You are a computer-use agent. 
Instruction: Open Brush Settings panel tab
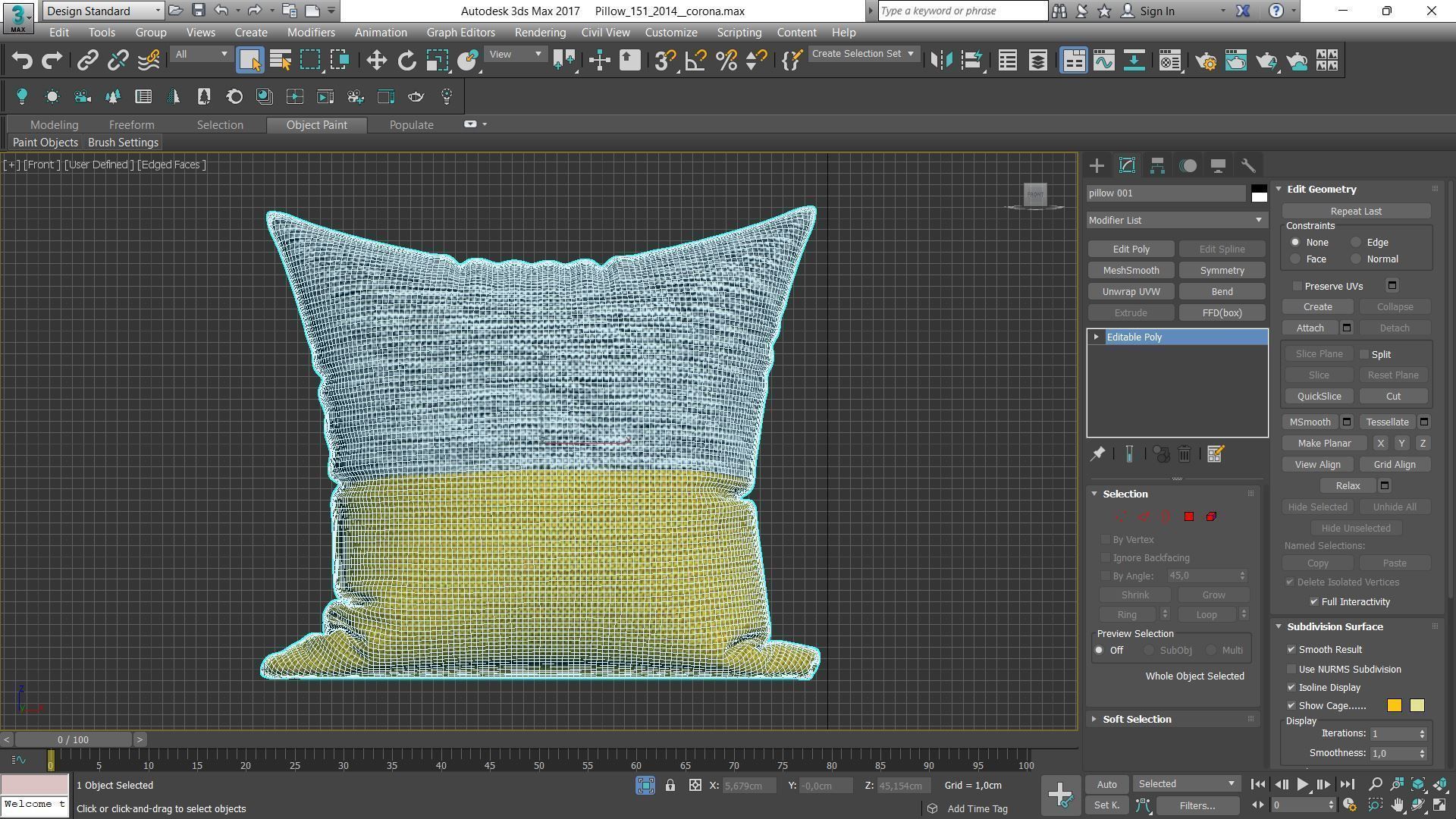click(x=123, y=143)
